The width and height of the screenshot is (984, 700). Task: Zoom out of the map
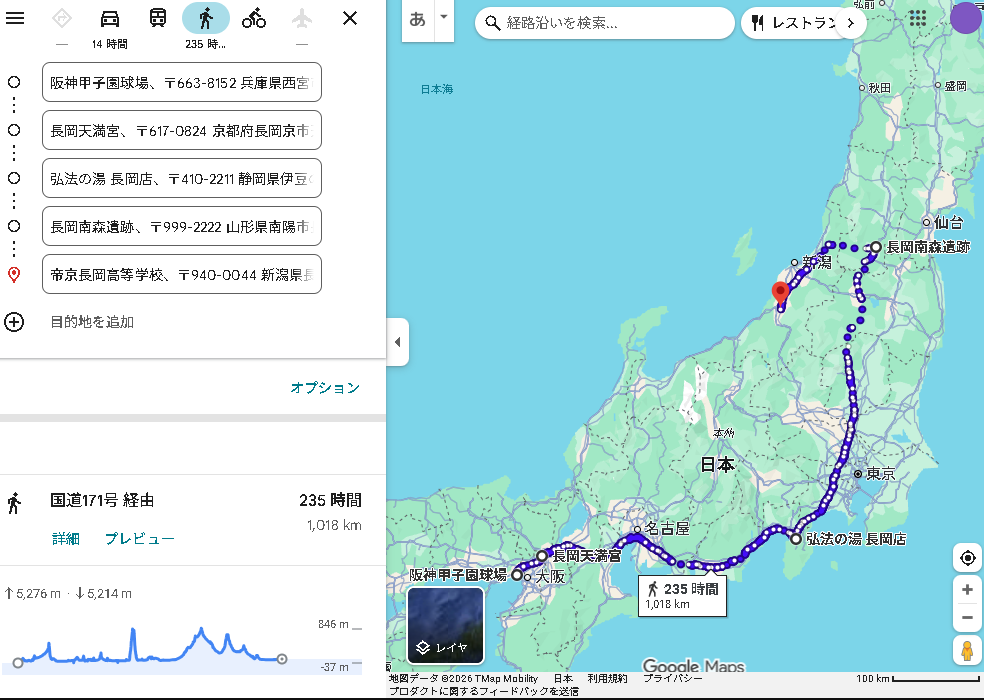pos(967,617)
